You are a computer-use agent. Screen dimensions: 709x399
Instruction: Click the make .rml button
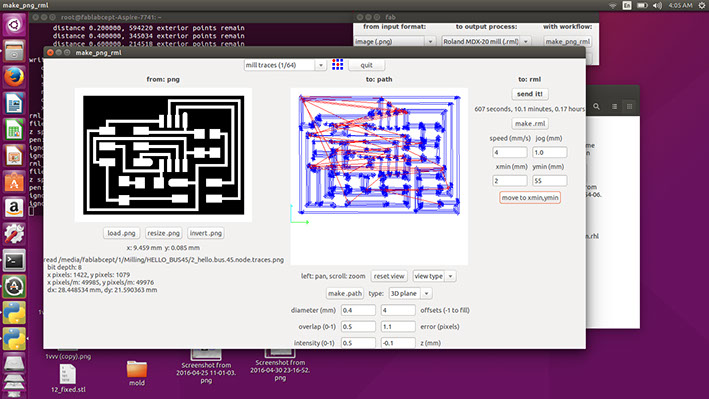(x=529, y=124)
